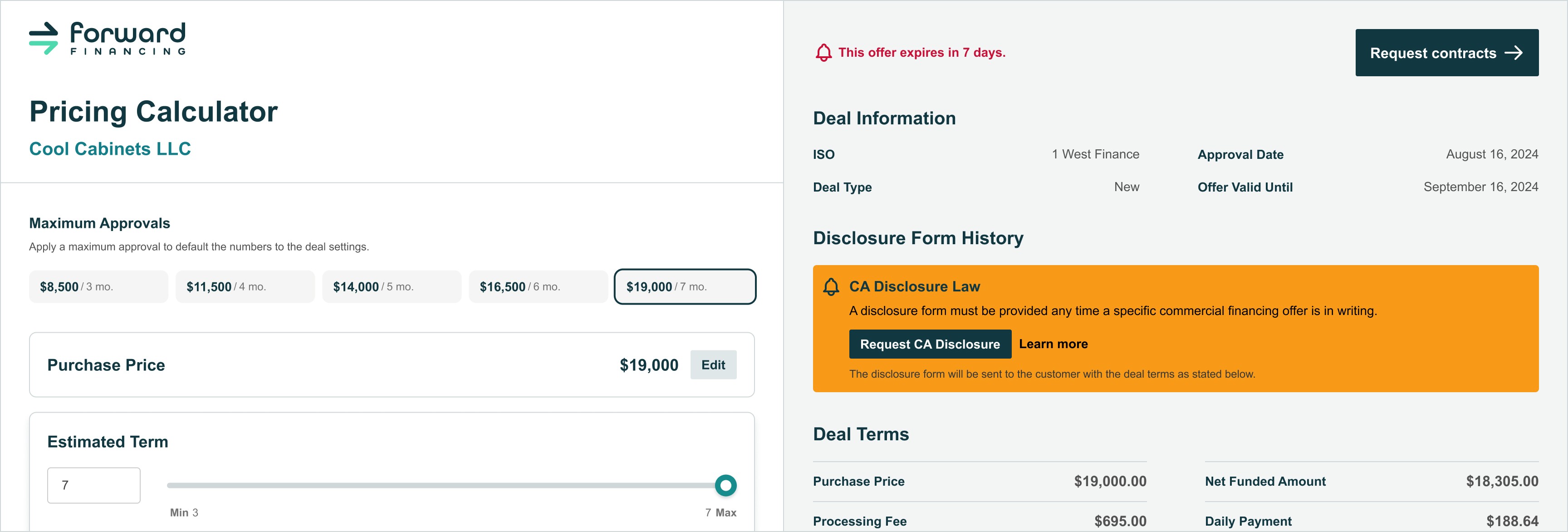Click the offer expiration bell icon
This screenshot has width=1568, height=532.
pyautogui.click(x=823, y=52)
